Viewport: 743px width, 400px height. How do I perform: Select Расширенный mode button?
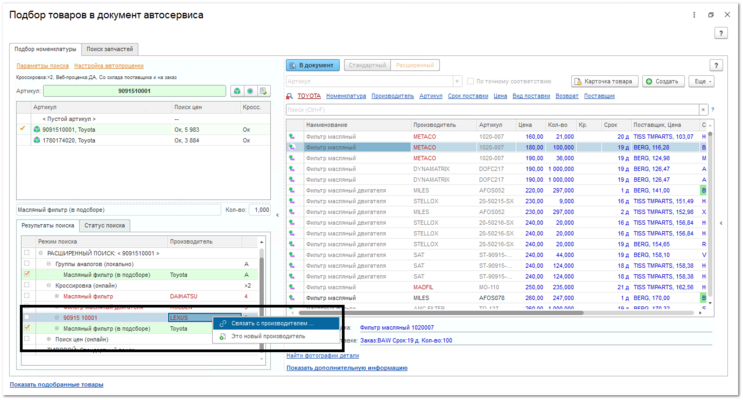pyautogui.click(x=415, y=65)
